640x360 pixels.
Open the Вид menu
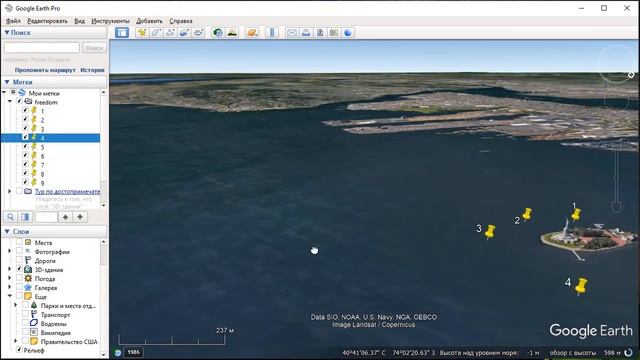80,21
